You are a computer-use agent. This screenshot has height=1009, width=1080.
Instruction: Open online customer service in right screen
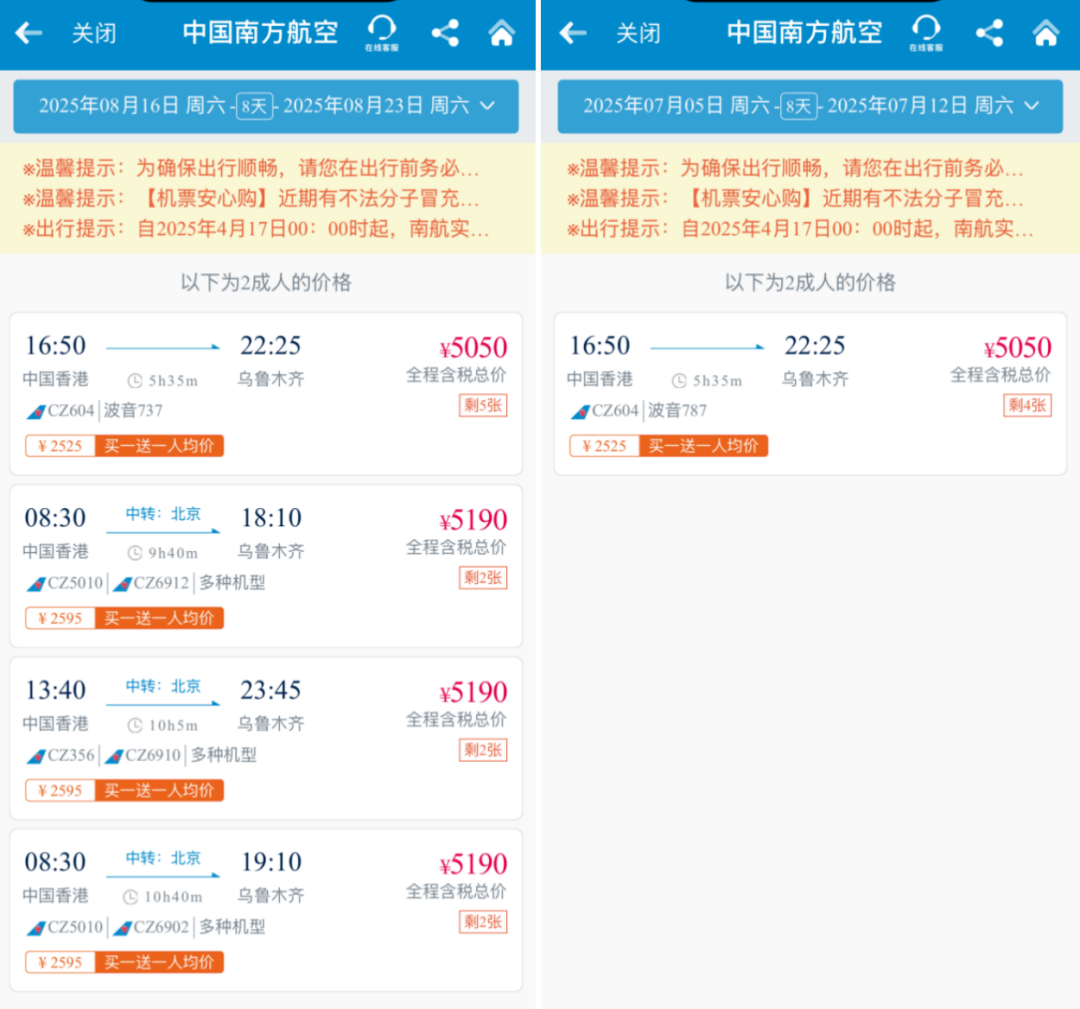(x=926, y=32)
